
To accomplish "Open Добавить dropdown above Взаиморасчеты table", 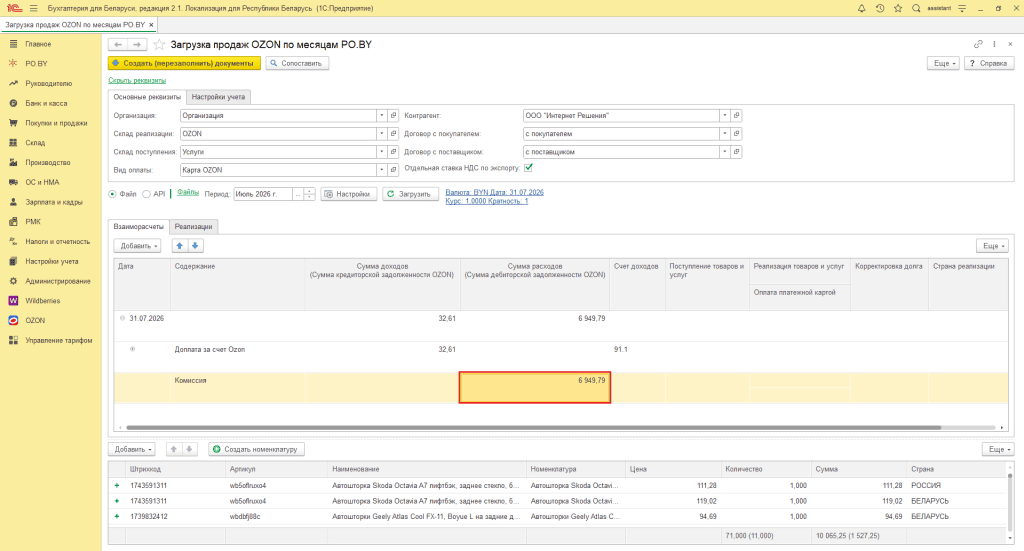I will [137, 245].
